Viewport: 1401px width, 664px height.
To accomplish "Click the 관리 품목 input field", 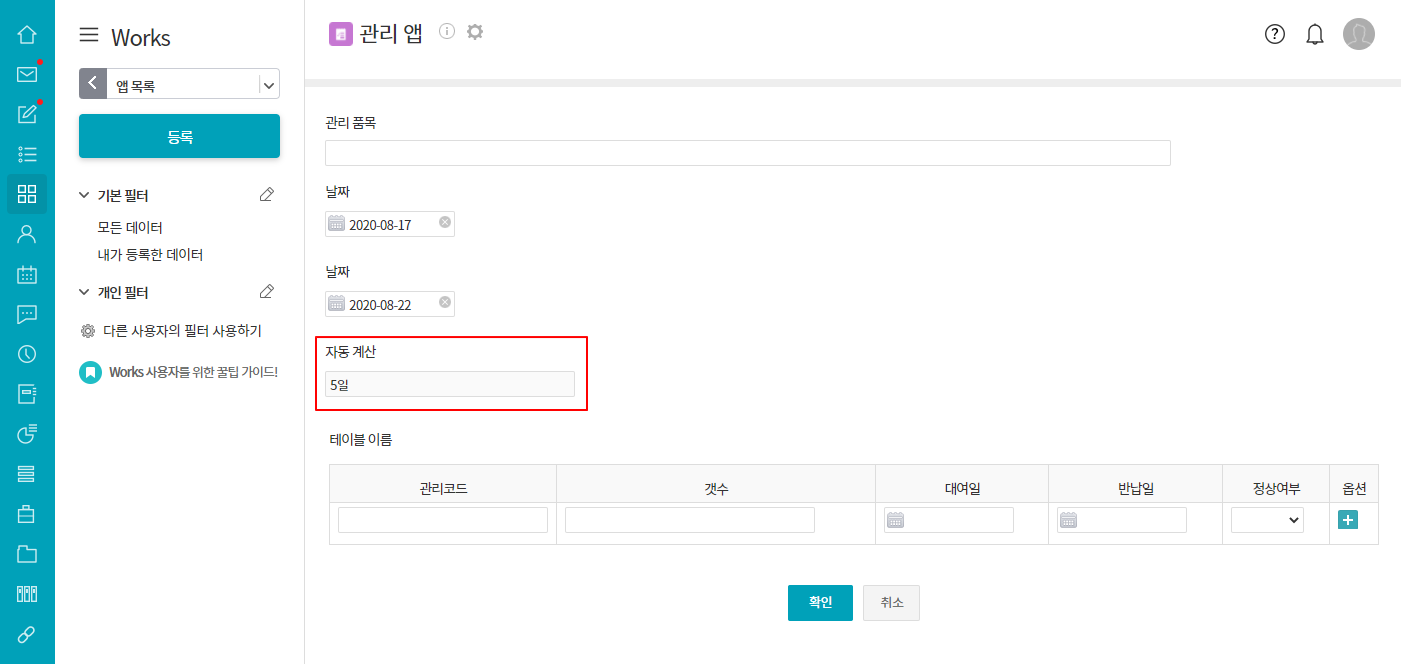I will pyautogui.click(x=747, y=153).
